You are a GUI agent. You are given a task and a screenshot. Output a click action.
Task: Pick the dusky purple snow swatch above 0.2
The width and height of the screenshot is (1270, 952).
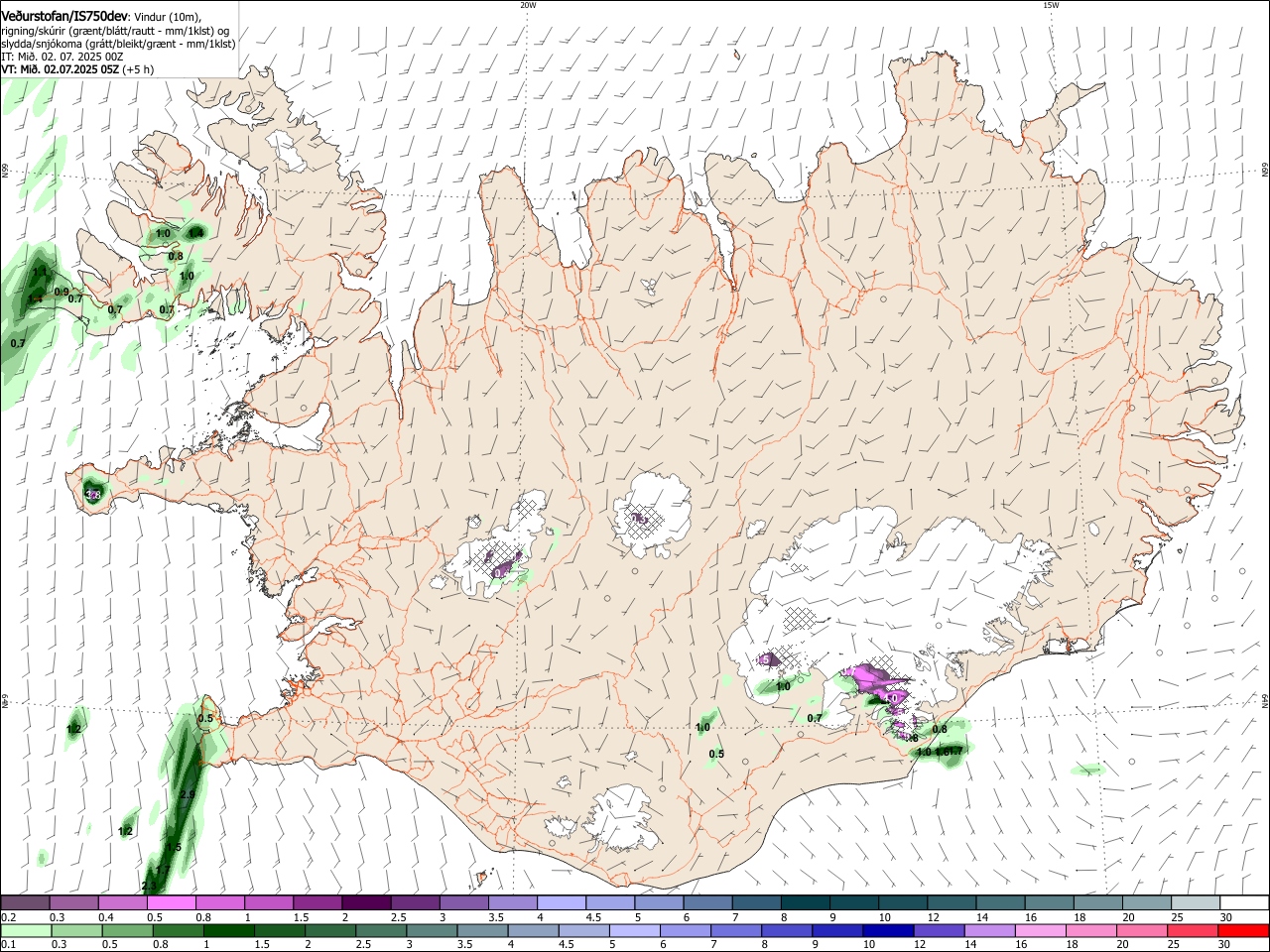[25, 902]
